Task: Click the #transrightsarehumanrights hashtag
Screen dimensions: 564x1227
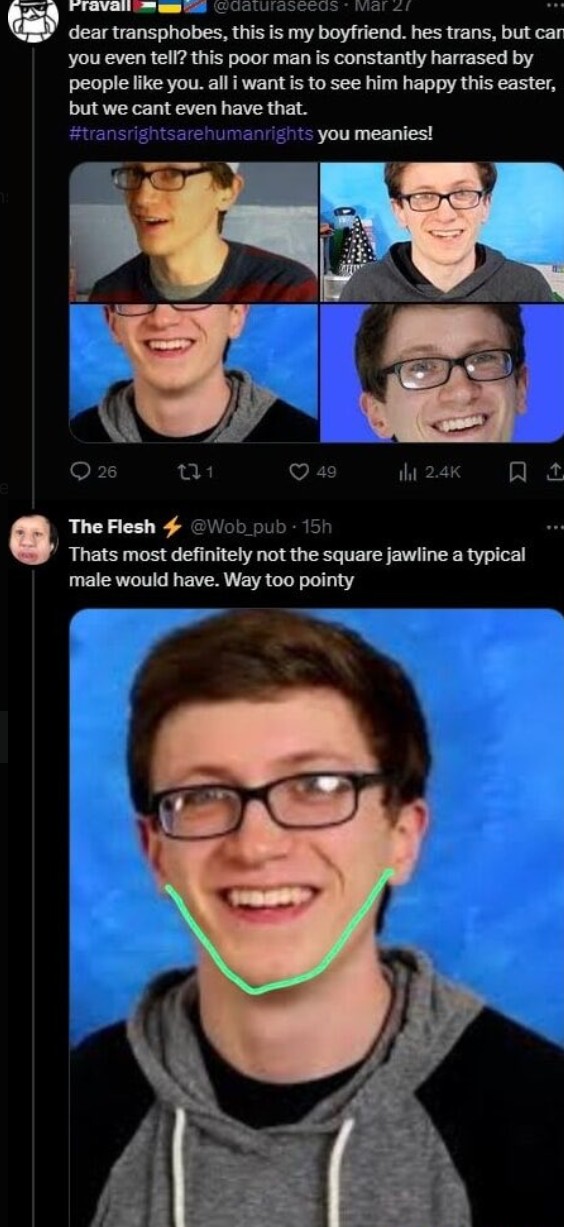Action: point(191,134)
